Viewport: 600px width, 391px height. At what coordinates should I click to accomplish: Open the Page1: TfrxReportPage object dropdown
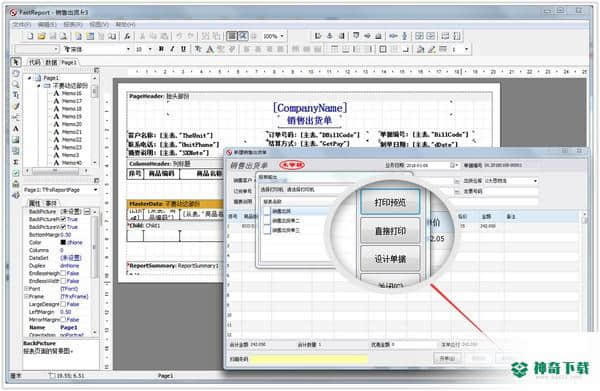95,190
